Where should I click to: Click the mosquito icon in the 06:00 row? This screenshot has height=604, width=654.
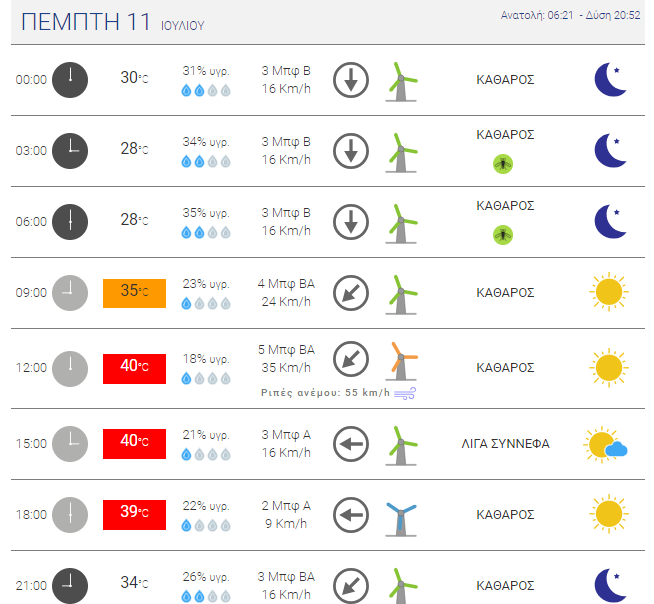pos(503,235)
